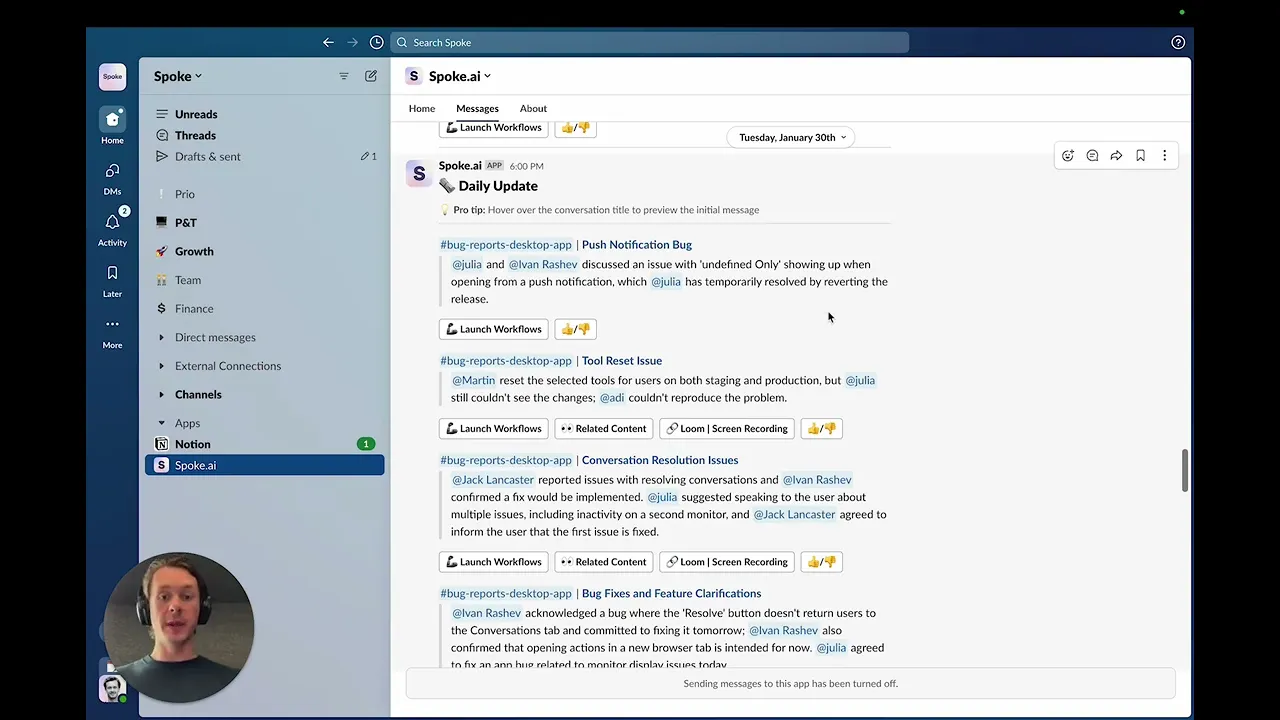Add a reaction to the message
The height and width of the screenshot is (720, 1280).
click(x=1068, y=156)
